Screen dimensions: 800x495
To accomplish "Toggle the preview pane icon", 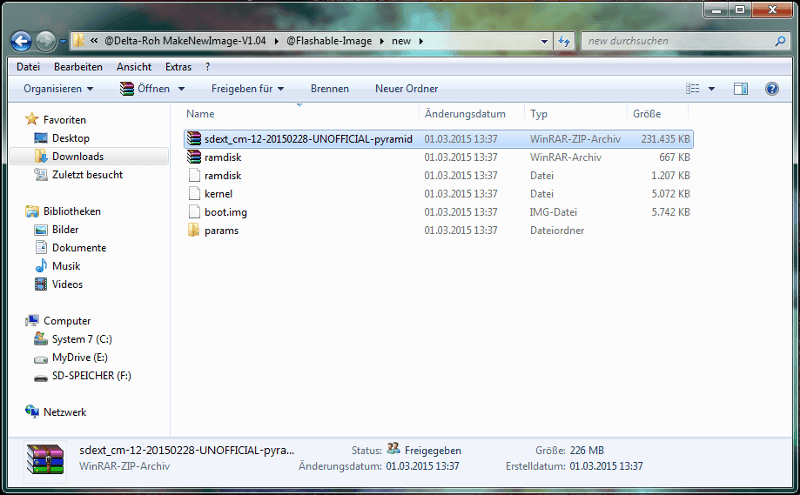I will coord(741,89).
